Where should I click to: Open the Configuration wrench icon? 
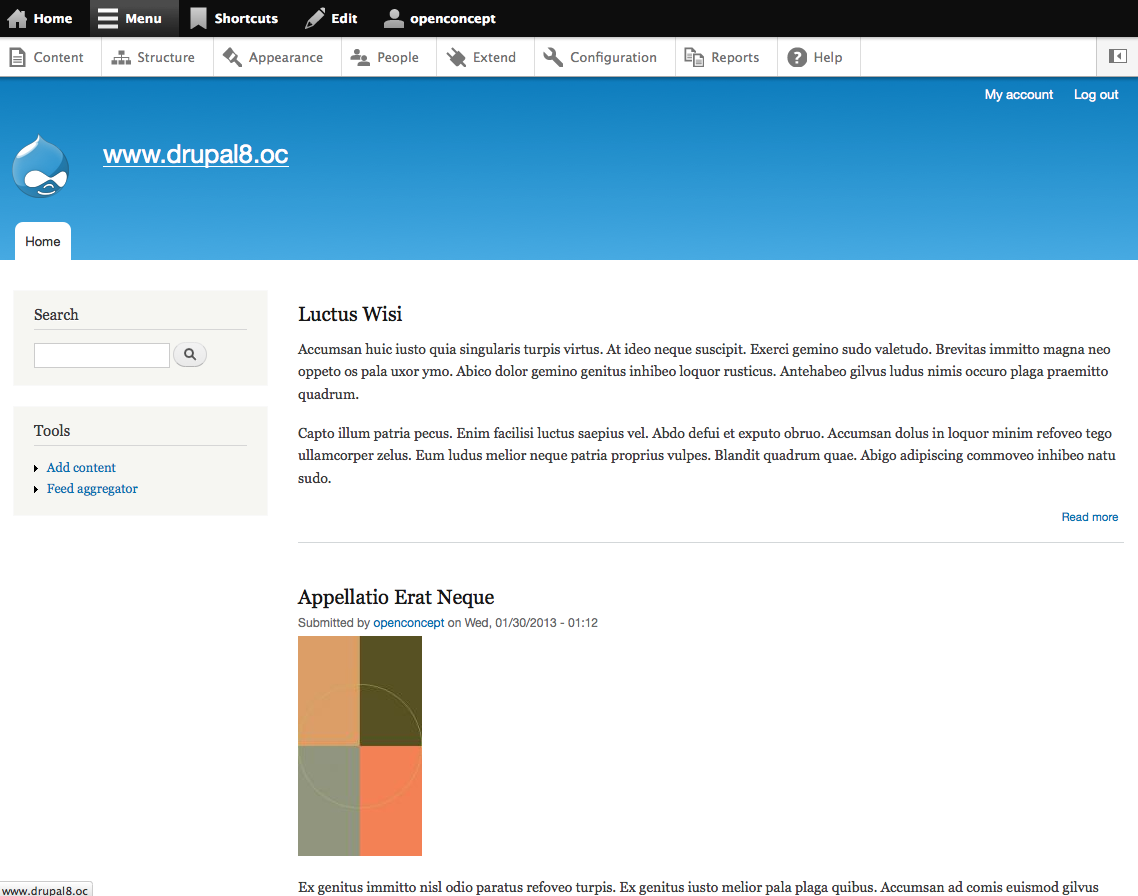pyautogui.click(x=551, y=57)
